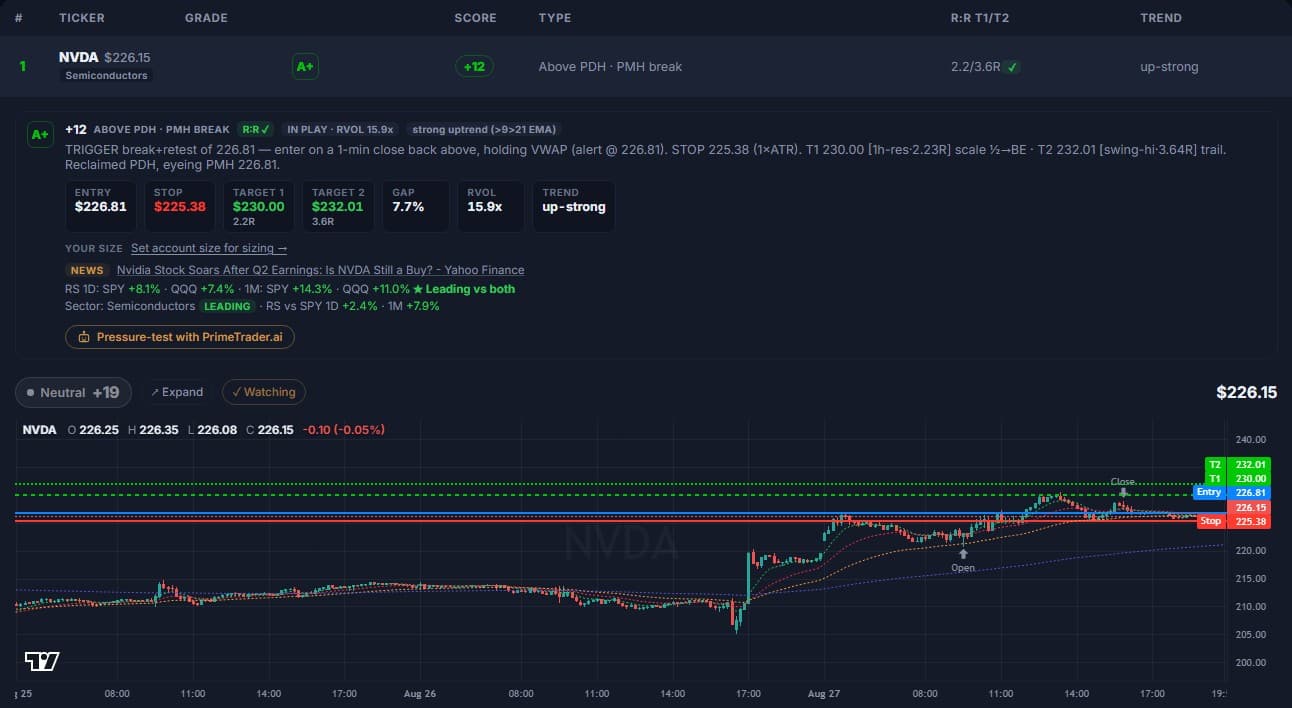Click the NEWS tag badge
Screen dimensions: 1292x708
point(87,270)
